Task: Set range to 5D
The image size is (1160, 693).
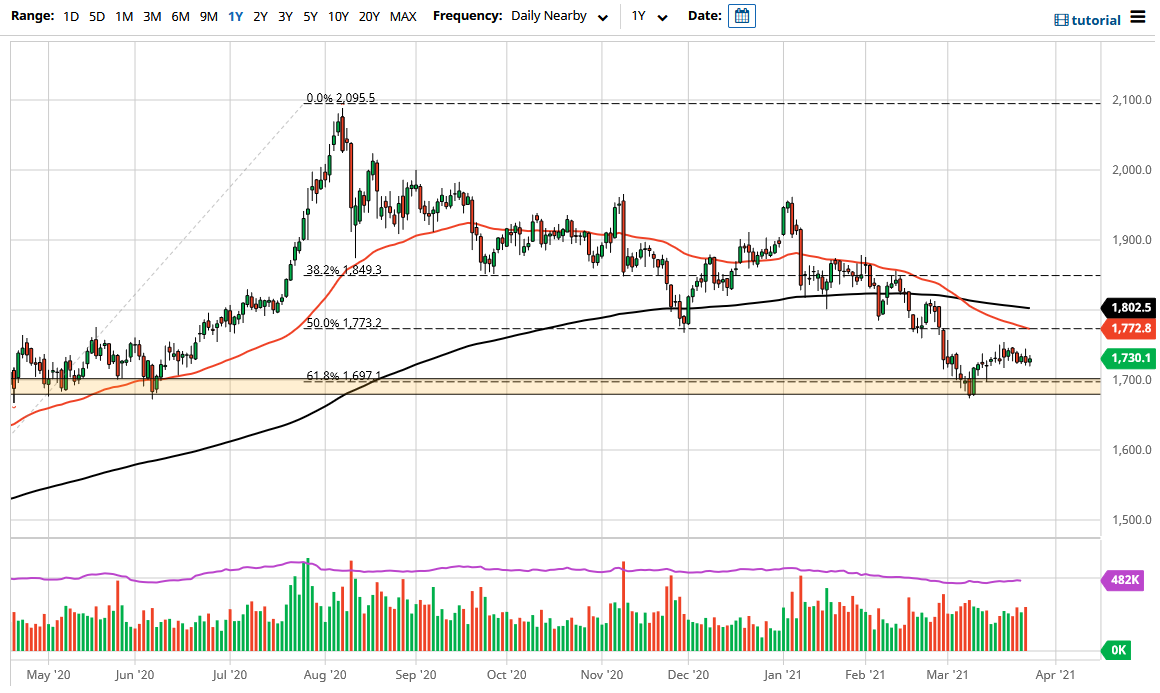Action: [97, 16]
